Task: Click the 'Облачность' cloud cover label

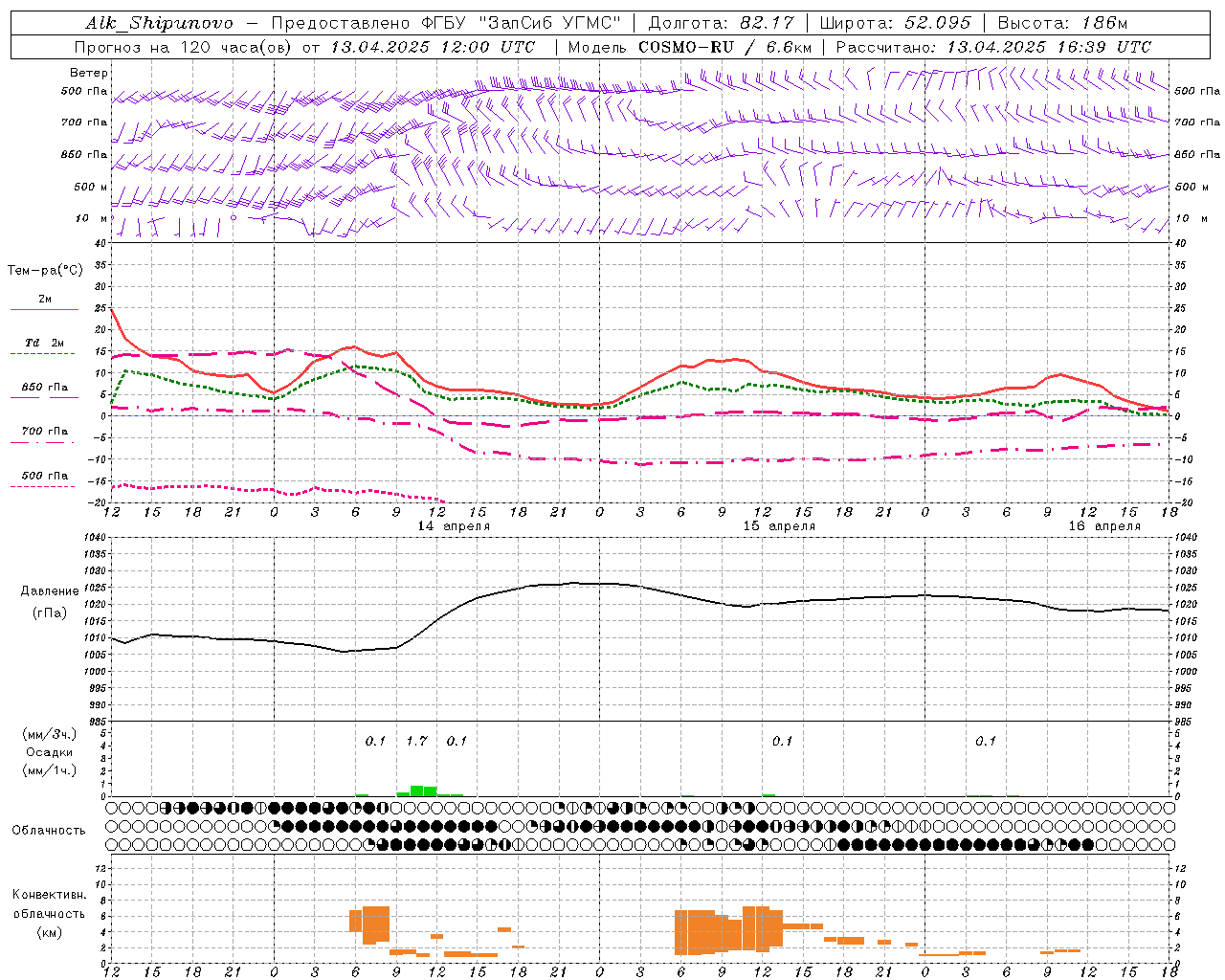Action: [x=49, y=830]
